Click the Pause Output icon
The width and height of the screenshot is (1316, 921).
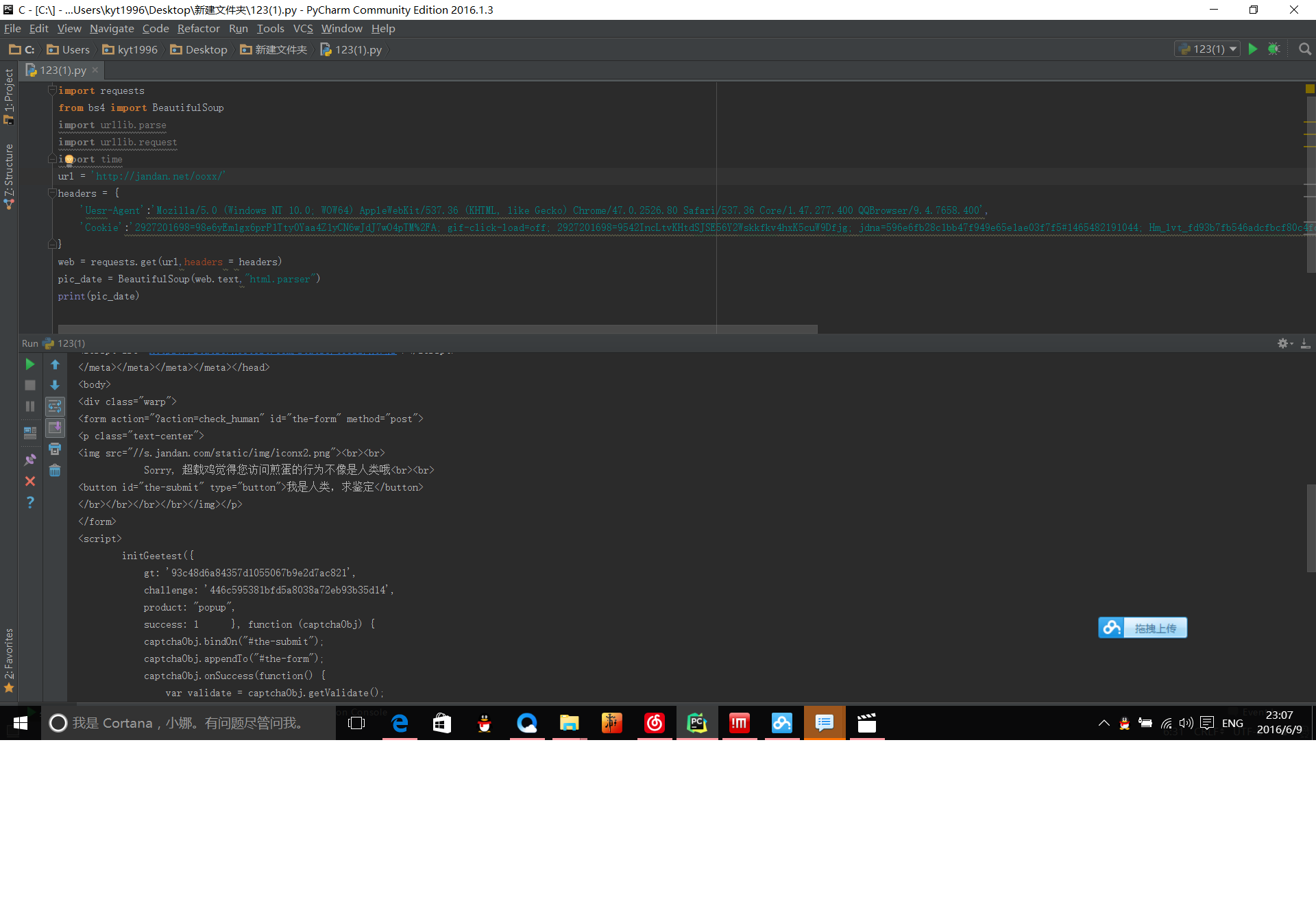30,406
